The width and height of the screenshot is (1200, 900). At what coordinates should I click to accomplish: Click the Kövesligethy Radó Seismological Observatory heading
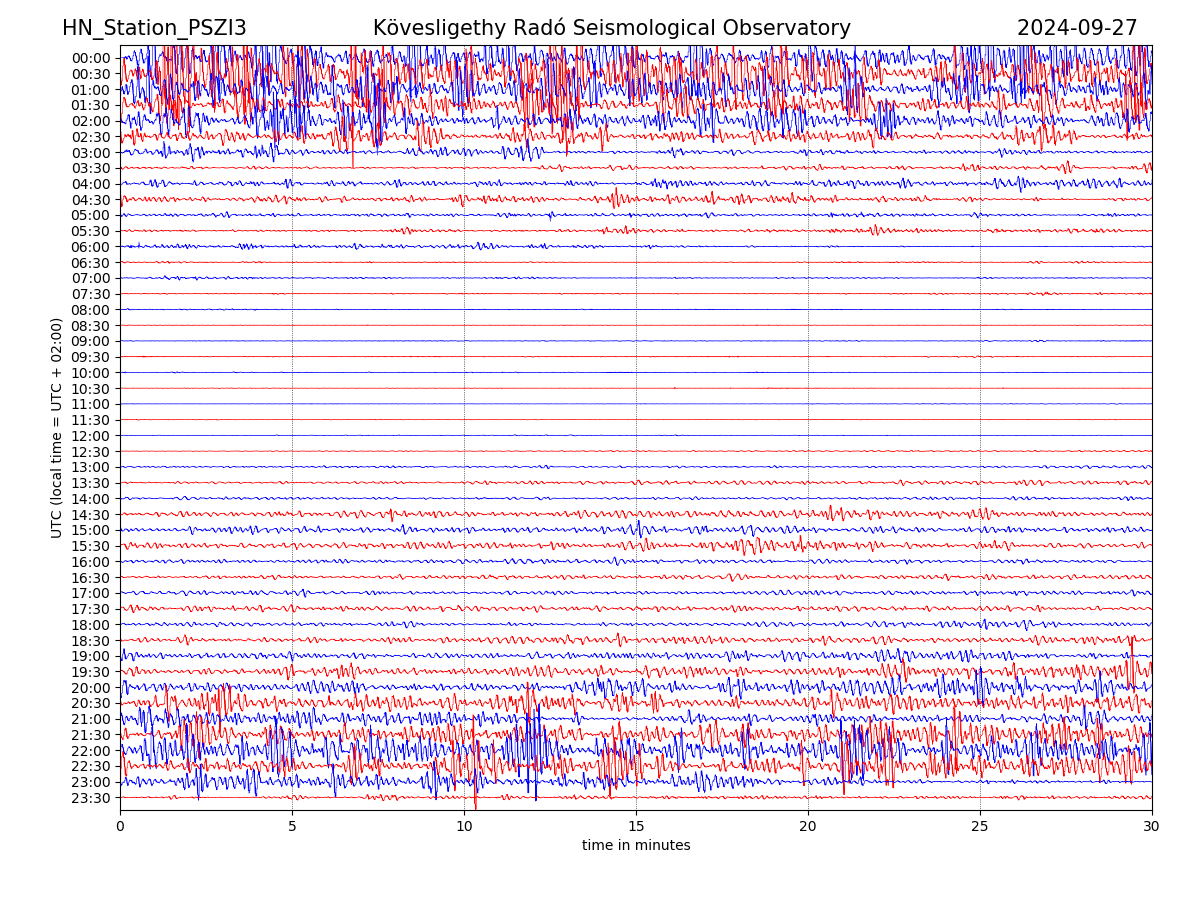tap(611, 28)
